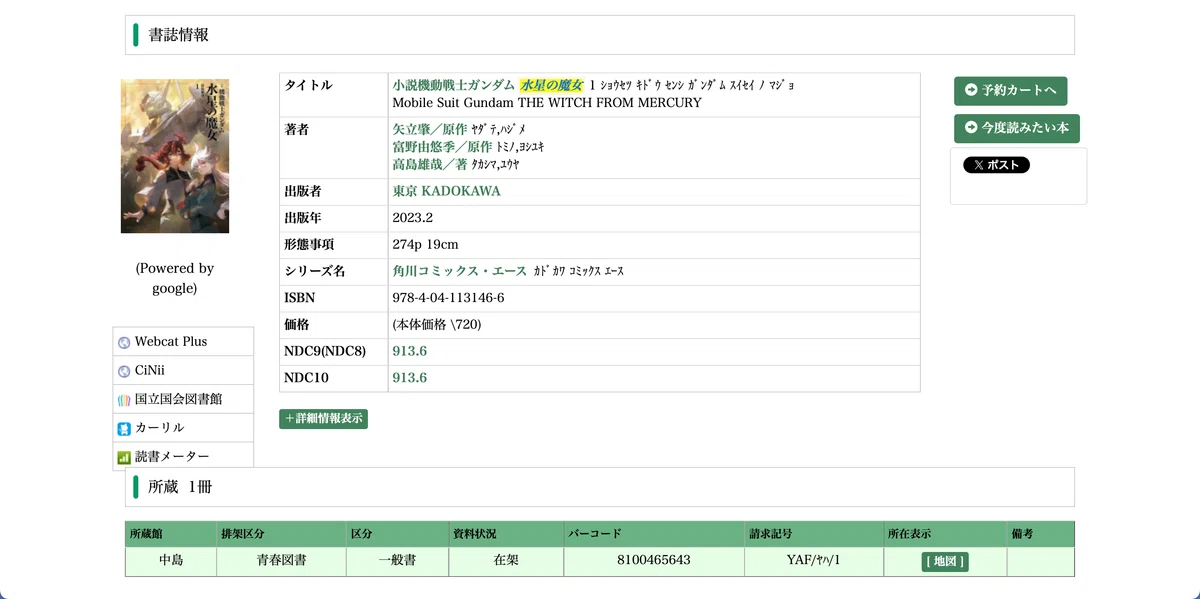Click the CiNii globe icon
This screenshot has height=599, width=1200.
[x=124, y=371]
